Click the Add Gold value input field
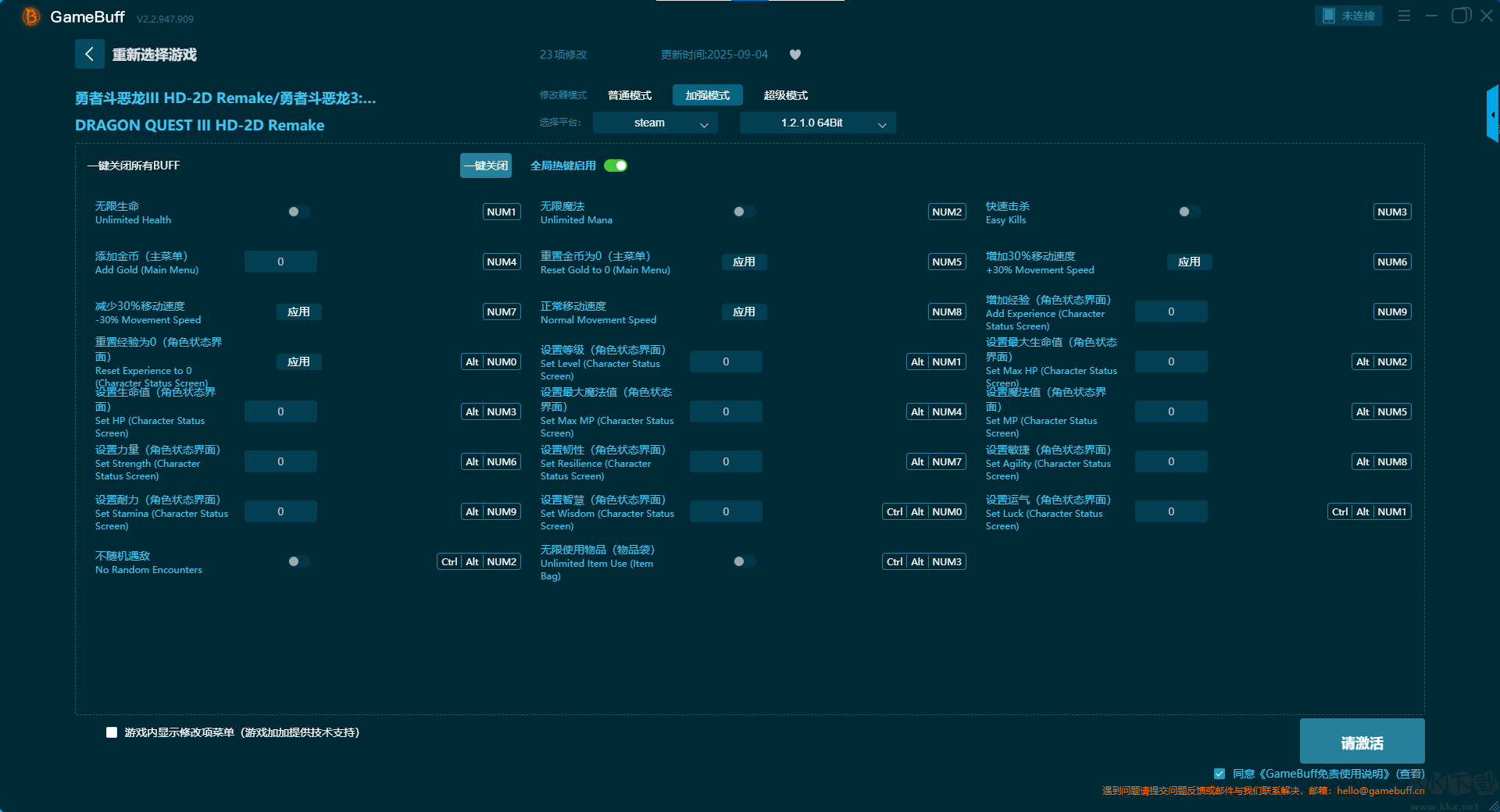Screen dimensions: 1500x812 tap(280, 262)
